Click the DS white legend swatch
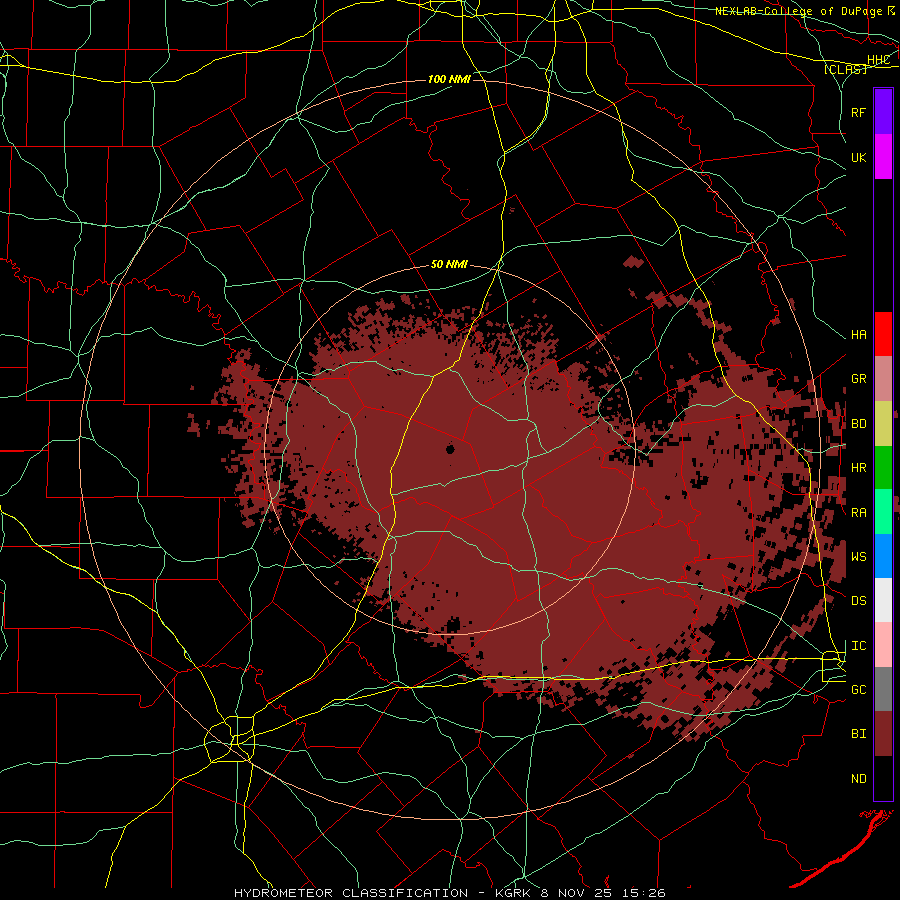Viewport: 900px width, 900px height. (883, 600)
